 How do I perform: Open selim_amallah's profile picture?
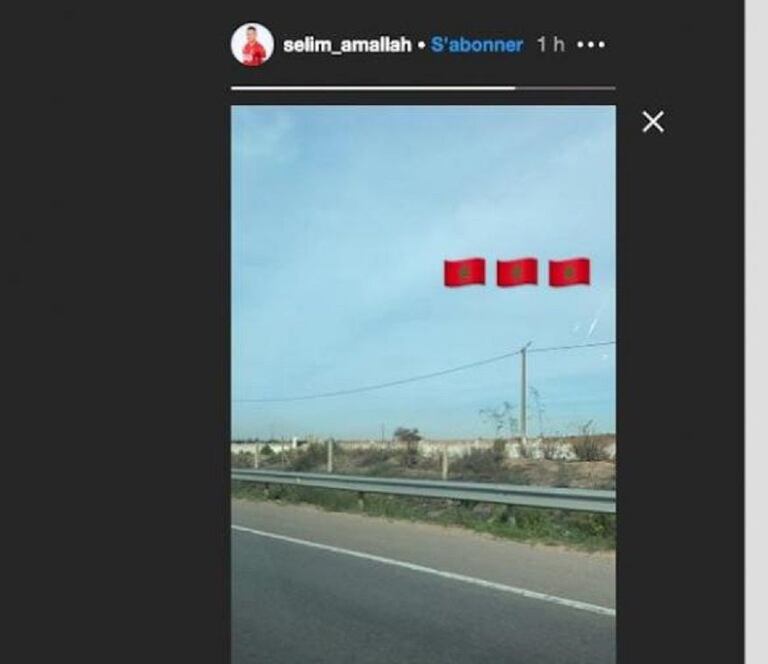252,45
